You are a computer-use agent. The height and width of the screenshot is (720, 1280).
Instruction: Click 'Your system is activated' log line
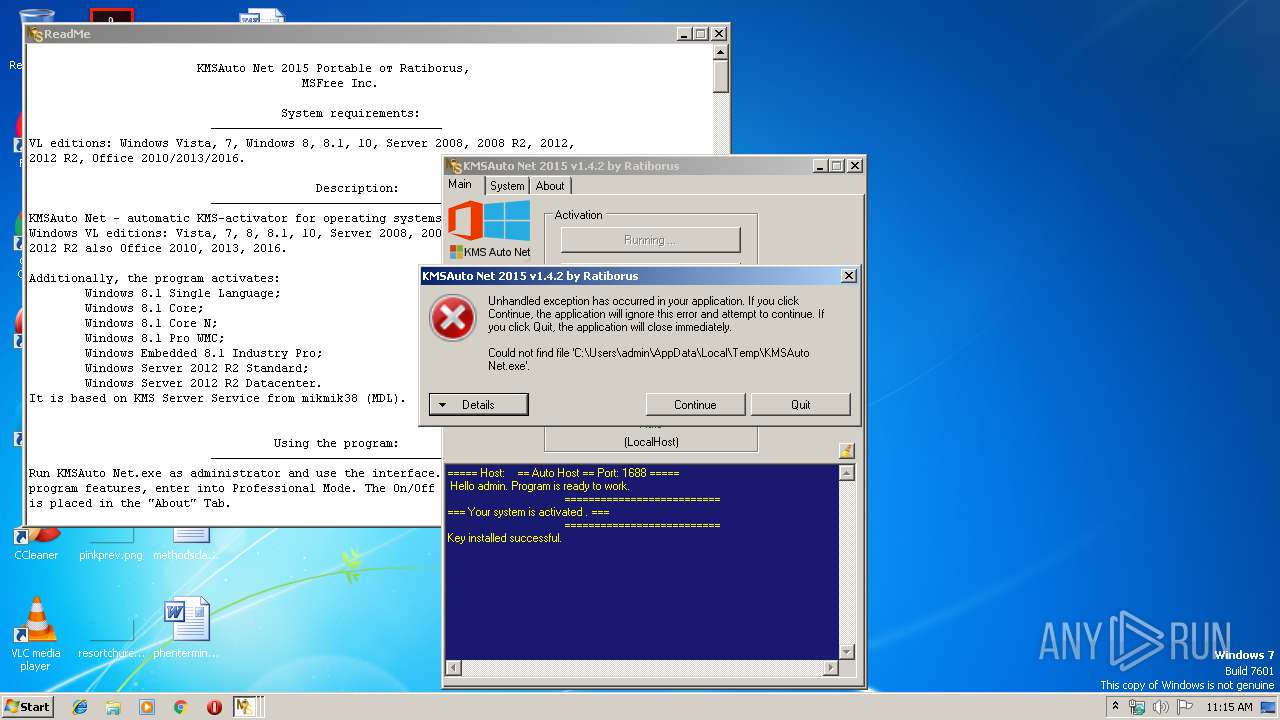(528, 512)
